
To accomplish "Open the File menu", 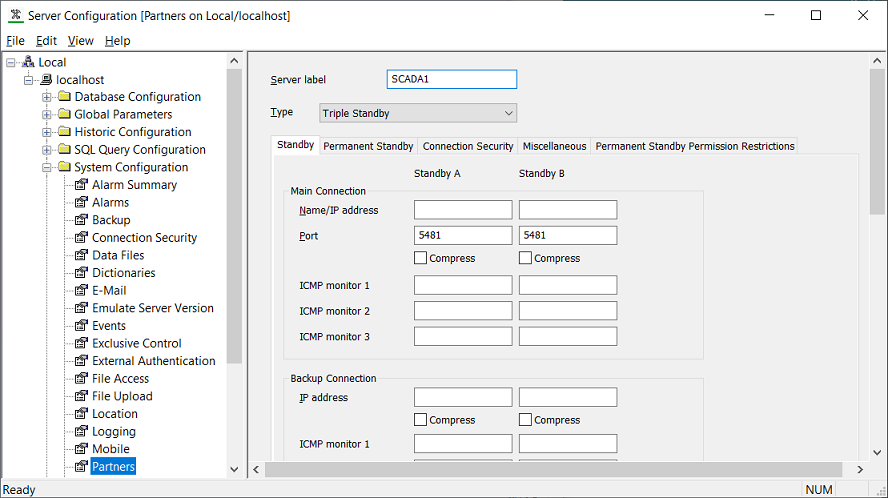I will coord(15,41).
